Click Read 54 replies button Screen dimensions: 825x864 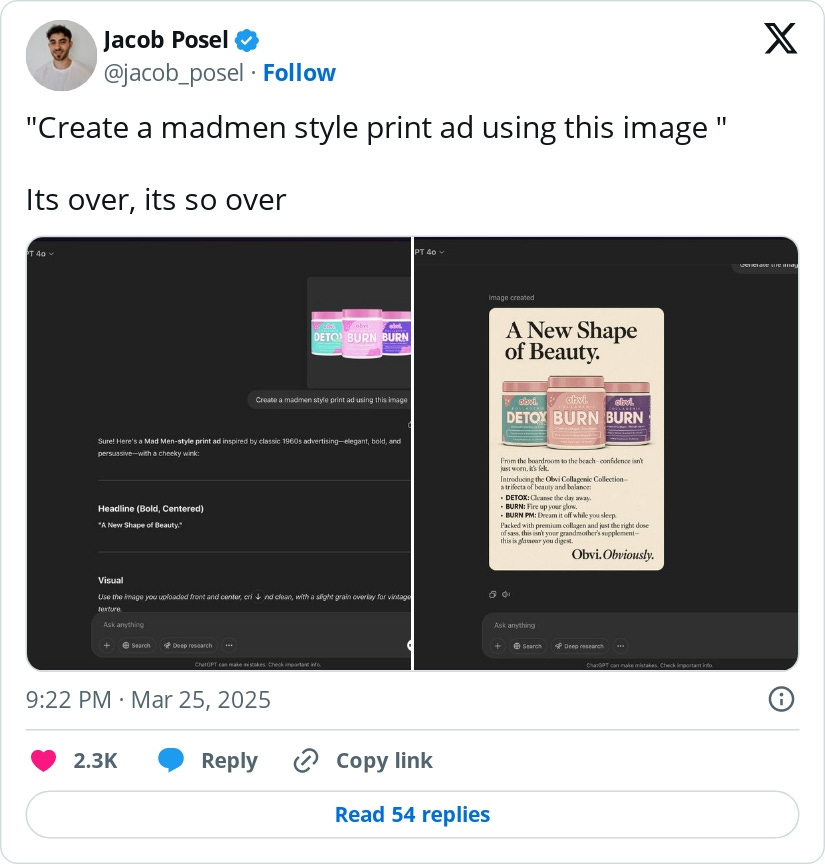(x=412, y=814)
